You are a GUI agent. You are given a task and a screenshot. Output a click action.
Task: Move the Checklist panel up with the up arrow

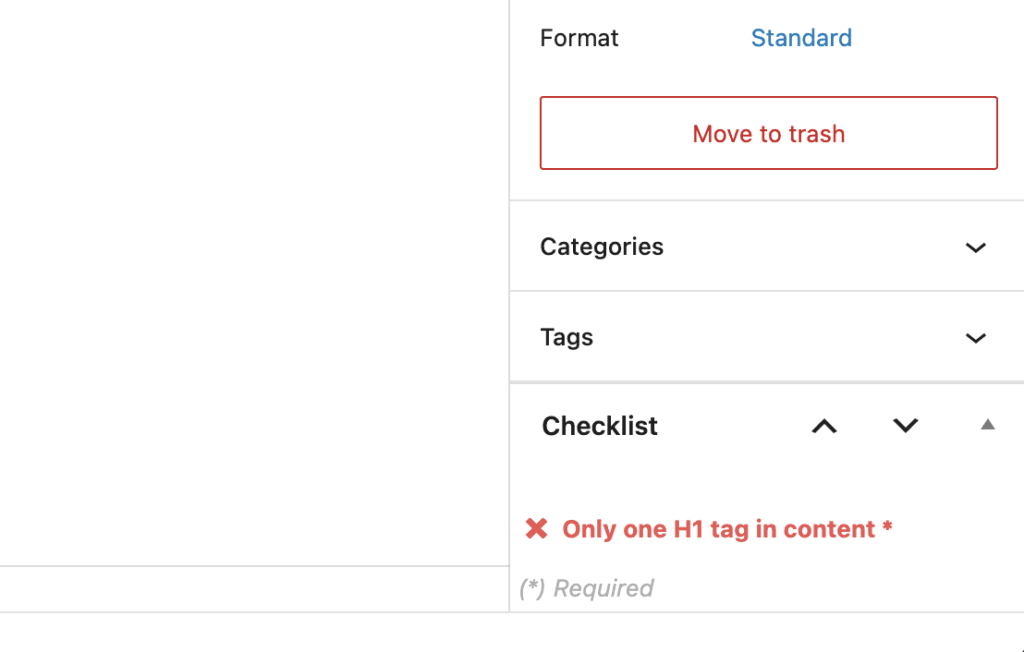[824, 426]
